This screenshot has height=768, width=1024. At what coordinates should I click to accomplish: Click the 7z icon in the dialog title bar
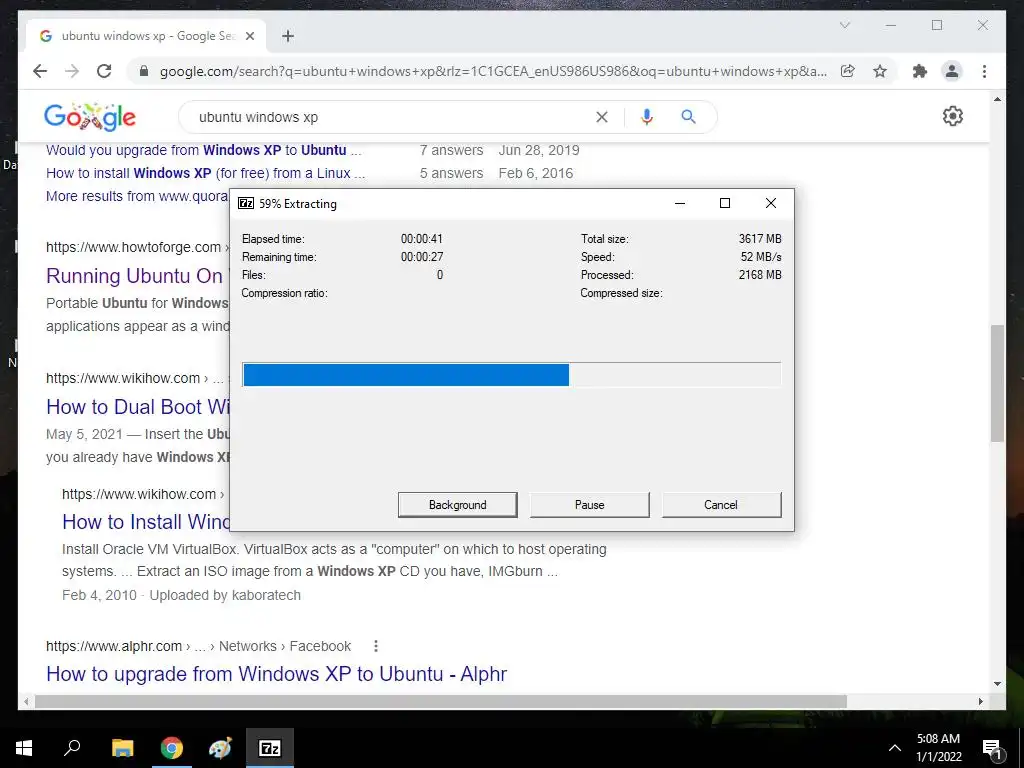pos(246,203)
